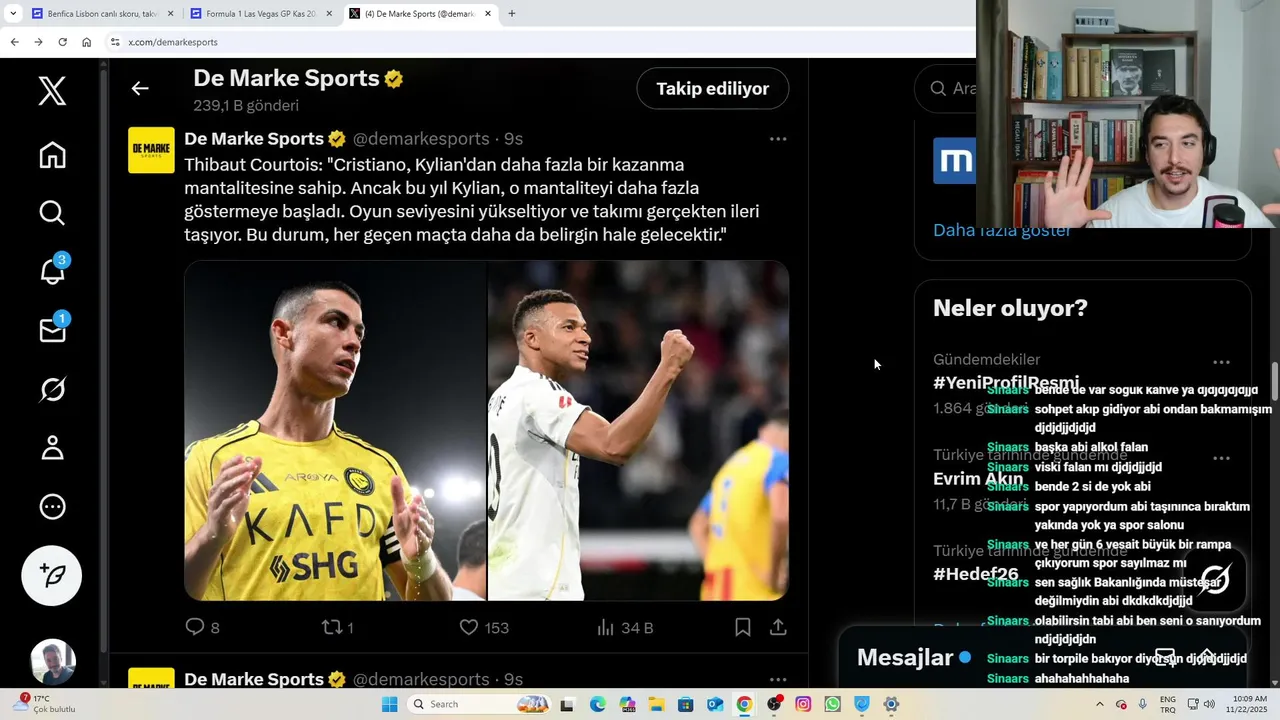Screen dimensions: 1280x720
Task: Open WhatsApp from the taskbar
Action: coord(832,704)
